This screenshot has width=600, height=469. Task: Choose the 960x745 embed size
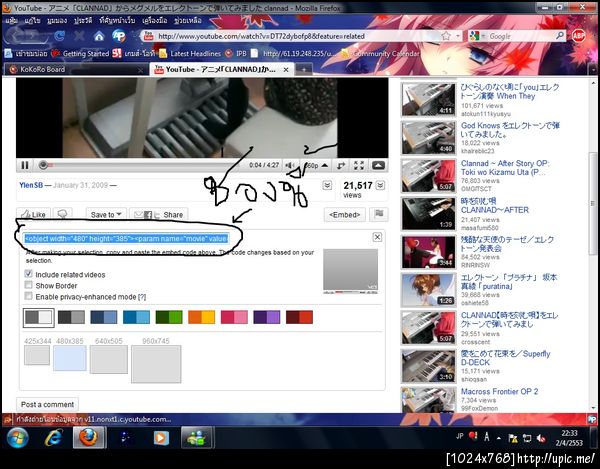(x=156, y=364)
